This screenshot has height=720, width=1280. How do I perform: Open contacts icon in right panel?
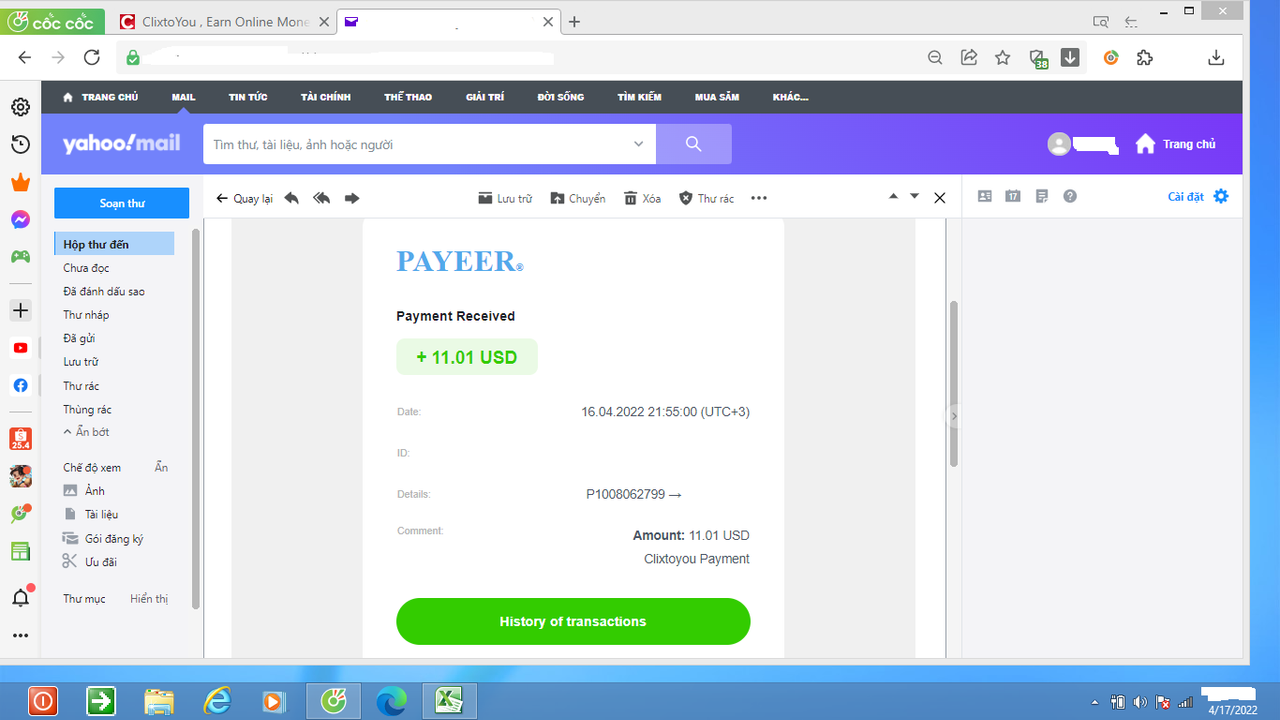click(985, 196)
